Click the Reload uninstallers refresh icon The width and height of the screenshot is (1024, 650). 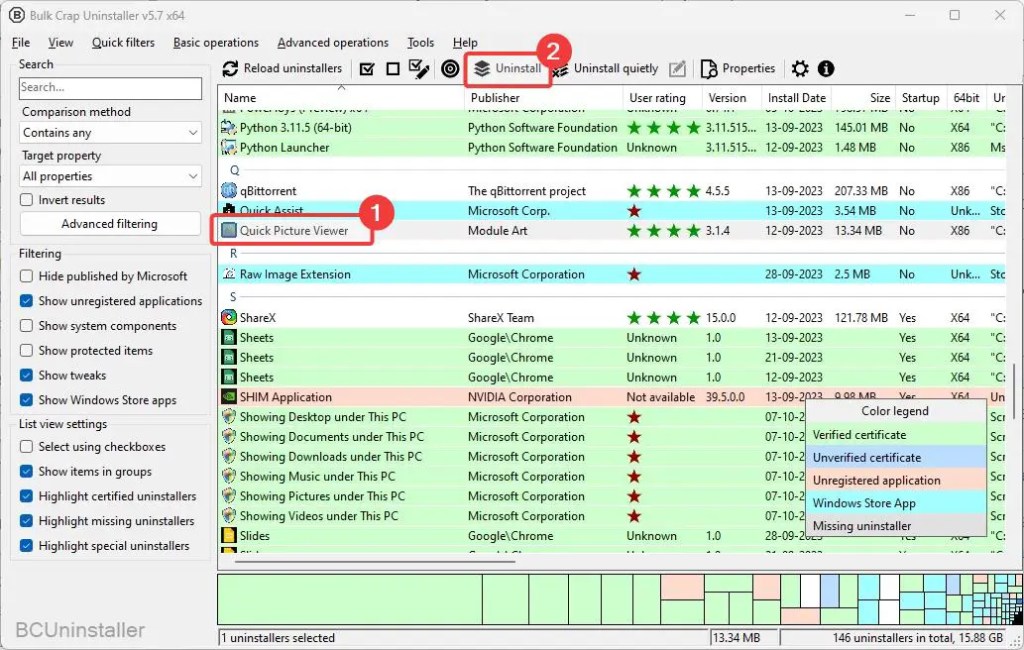tap(230, 69)
